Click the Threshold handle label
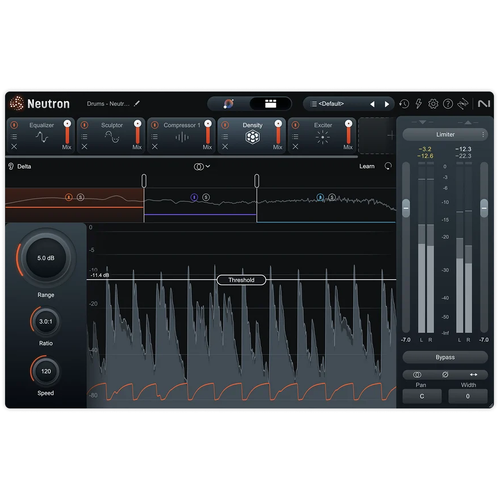This screenshot has width=500, height=500. pyautogui.click(x=241, y=280)
